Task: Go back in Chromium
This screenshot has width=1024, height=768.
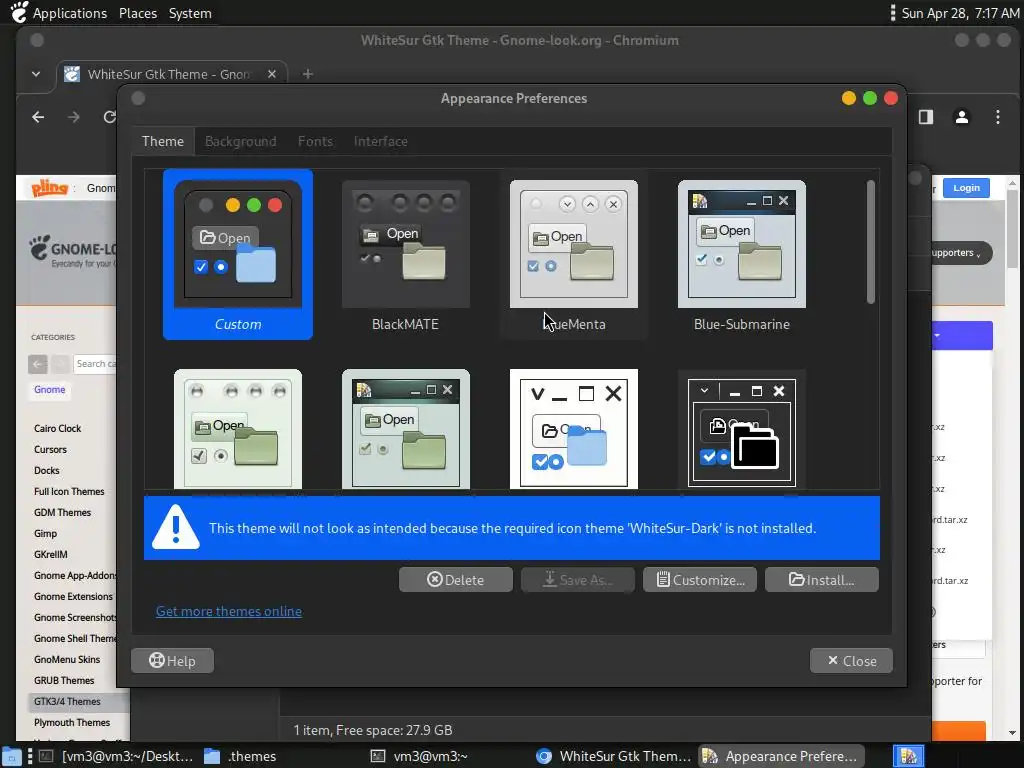Action: pos(39,117)
